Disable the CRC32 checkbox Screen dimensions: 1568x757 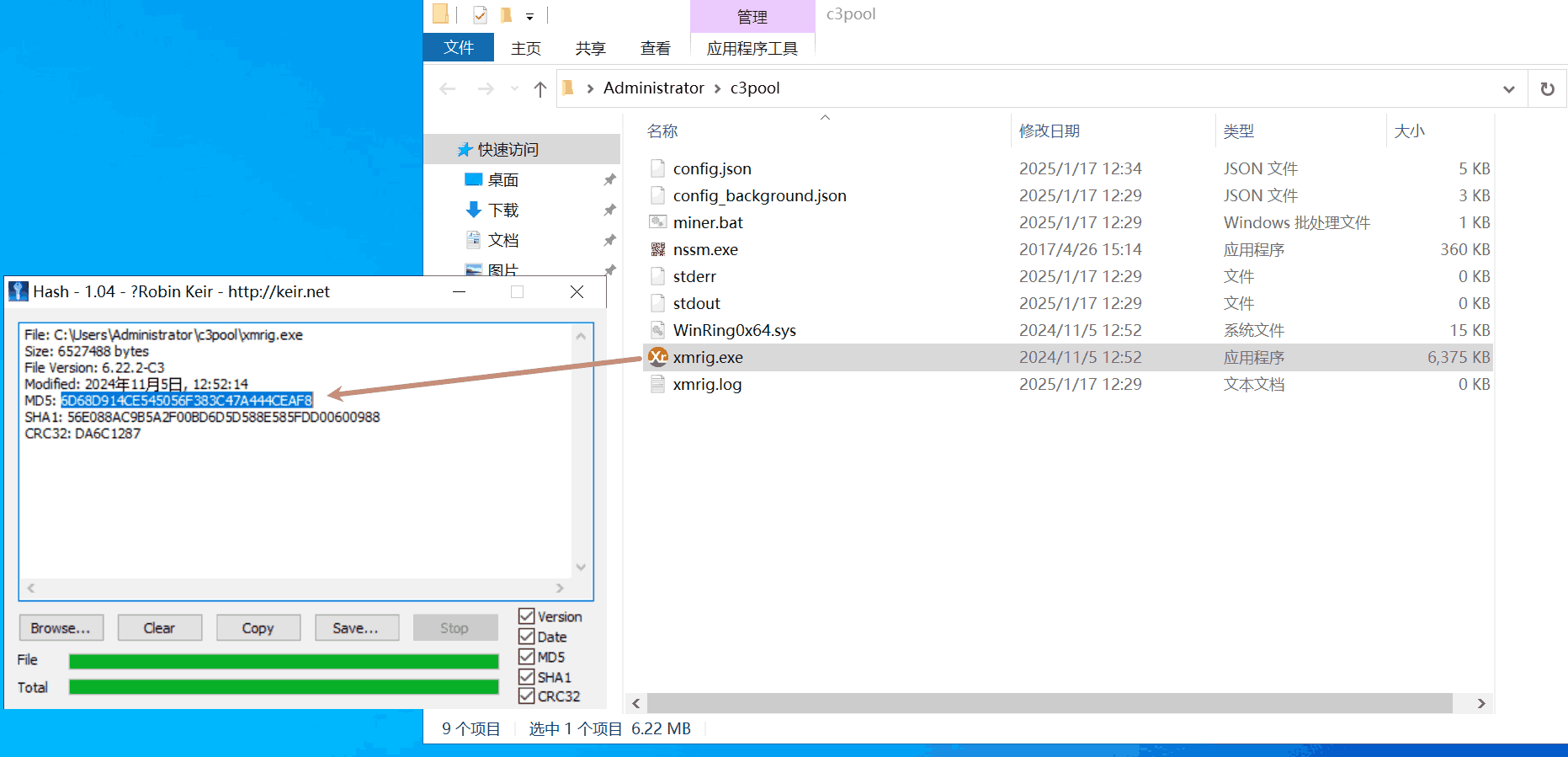(527, 696)
